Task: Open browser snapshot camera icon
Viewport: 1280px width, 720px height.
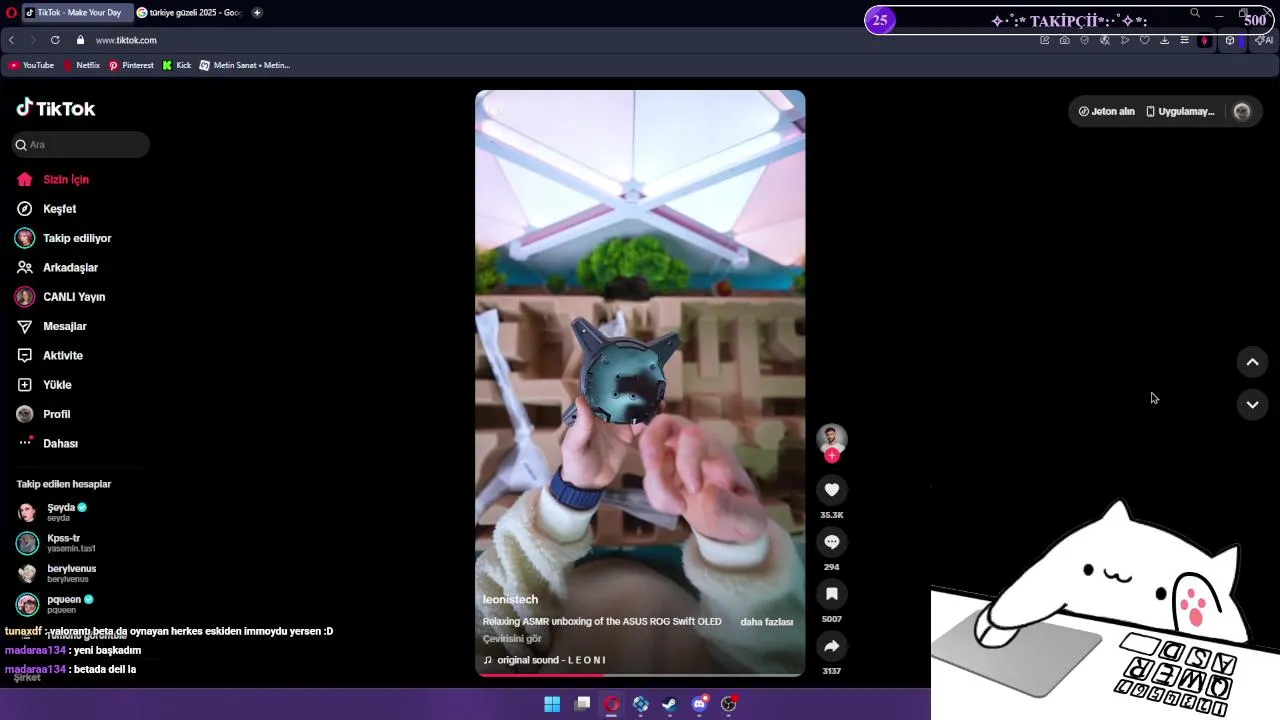Action: pyautogui.click(x=1065, y=40)
